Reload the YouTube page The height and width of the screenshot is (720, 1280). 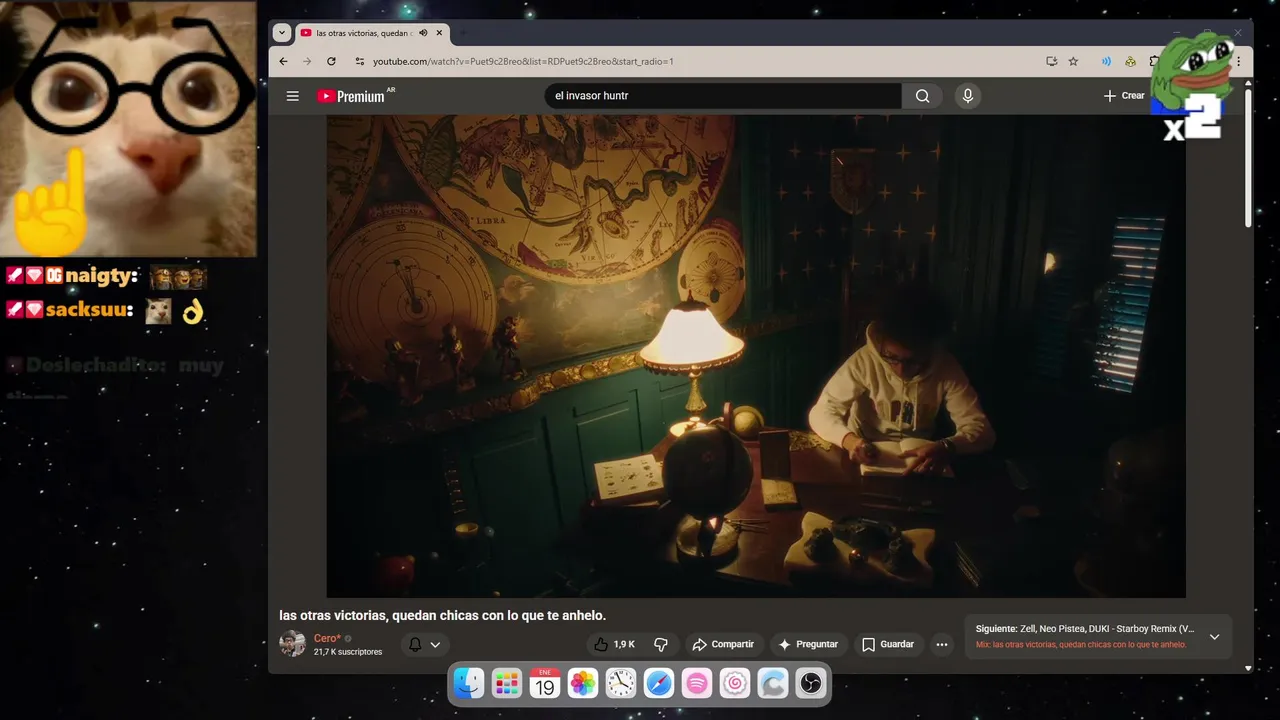coord(331,61)
